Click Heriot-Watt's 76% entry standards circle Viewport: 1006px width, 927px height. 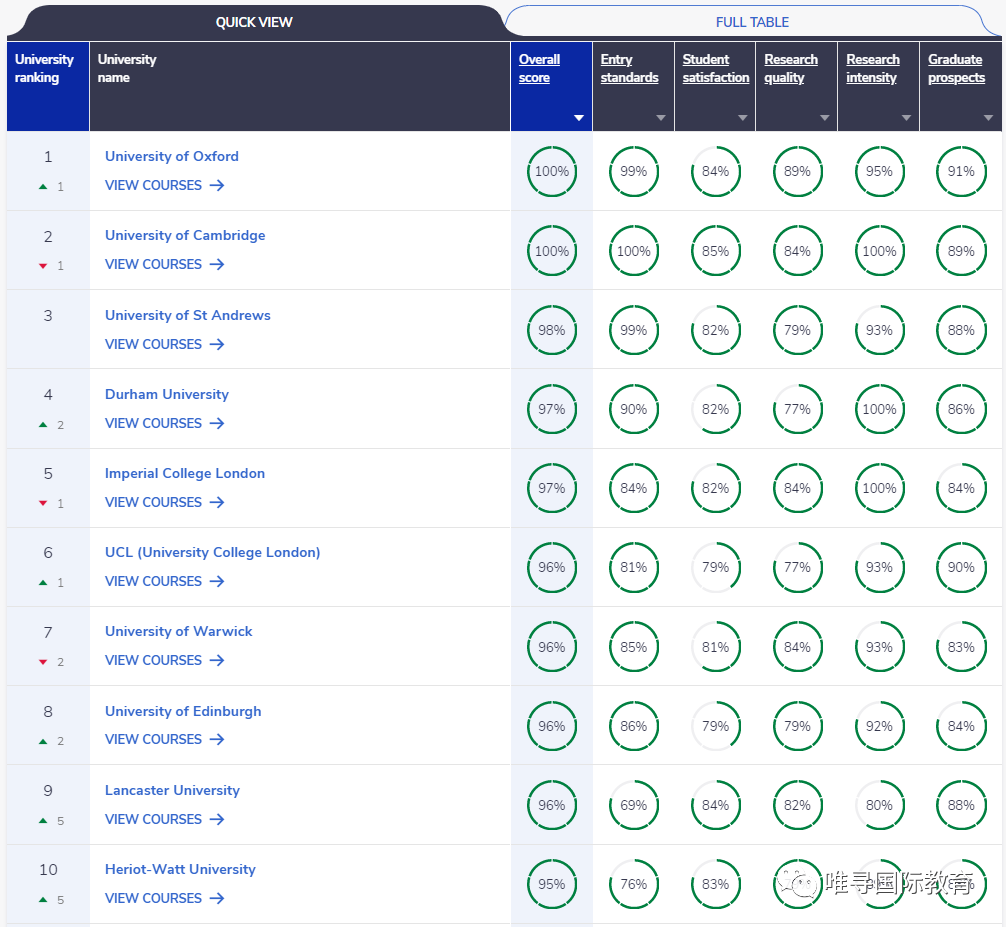(633, 884)
